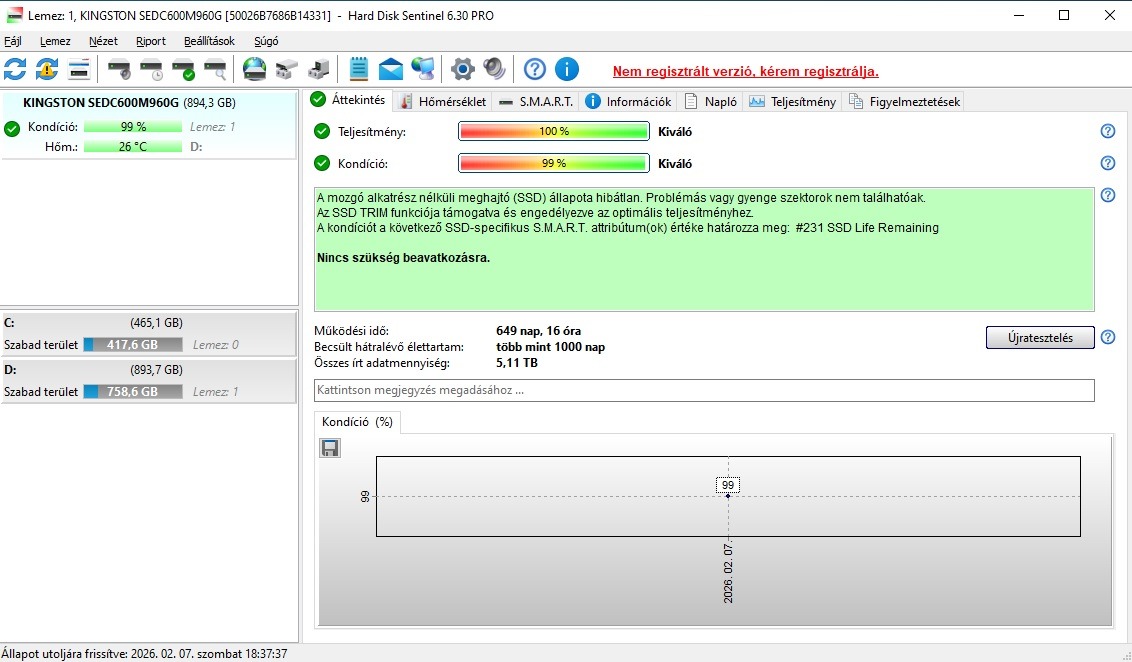Click help icon next to Kondíció bar
The width and height of the screenshot is (1132, 662).
(1108, 163)
